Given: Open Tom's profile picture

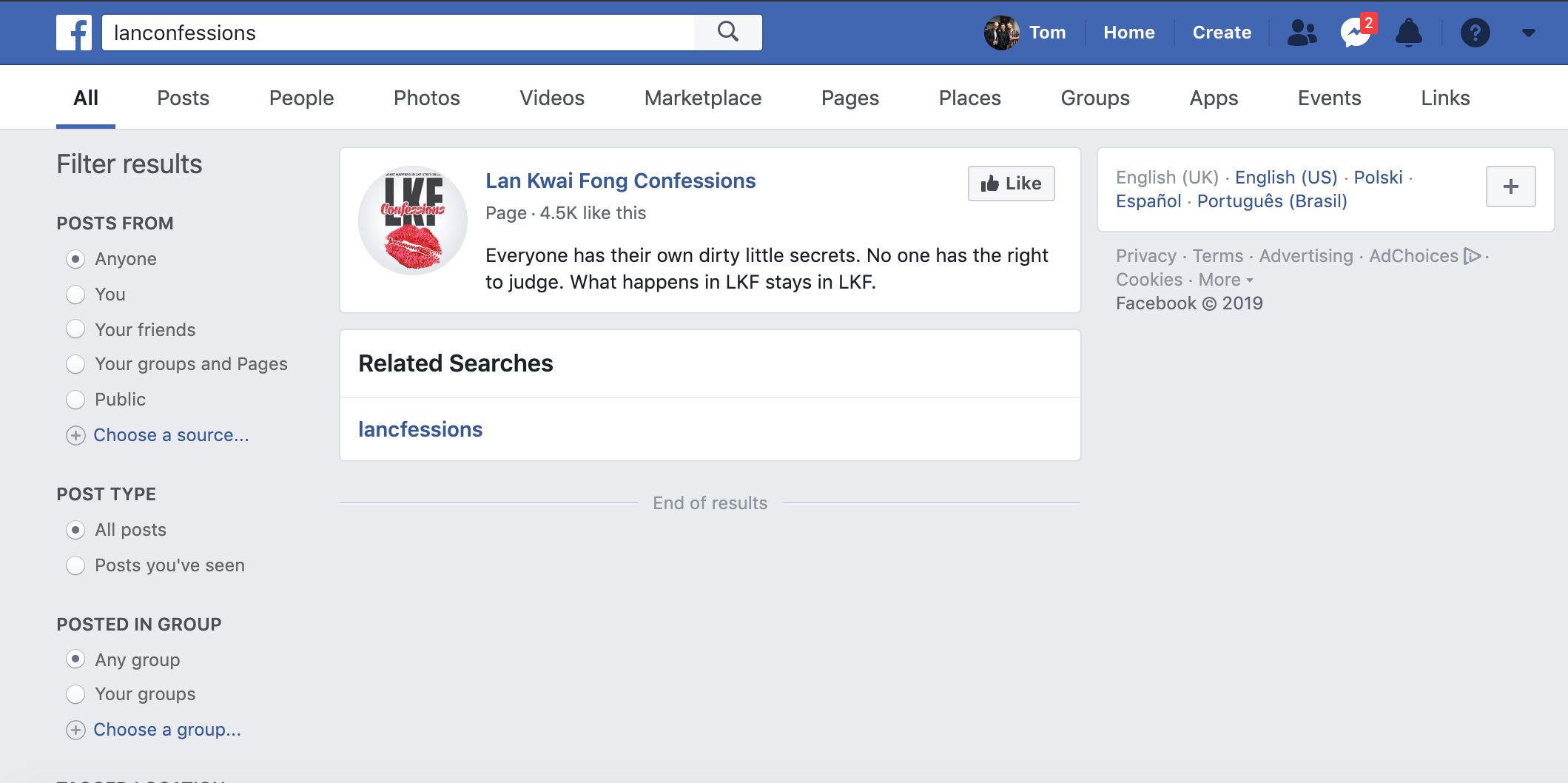Looking at the screenshot, I should point(1001,33).
